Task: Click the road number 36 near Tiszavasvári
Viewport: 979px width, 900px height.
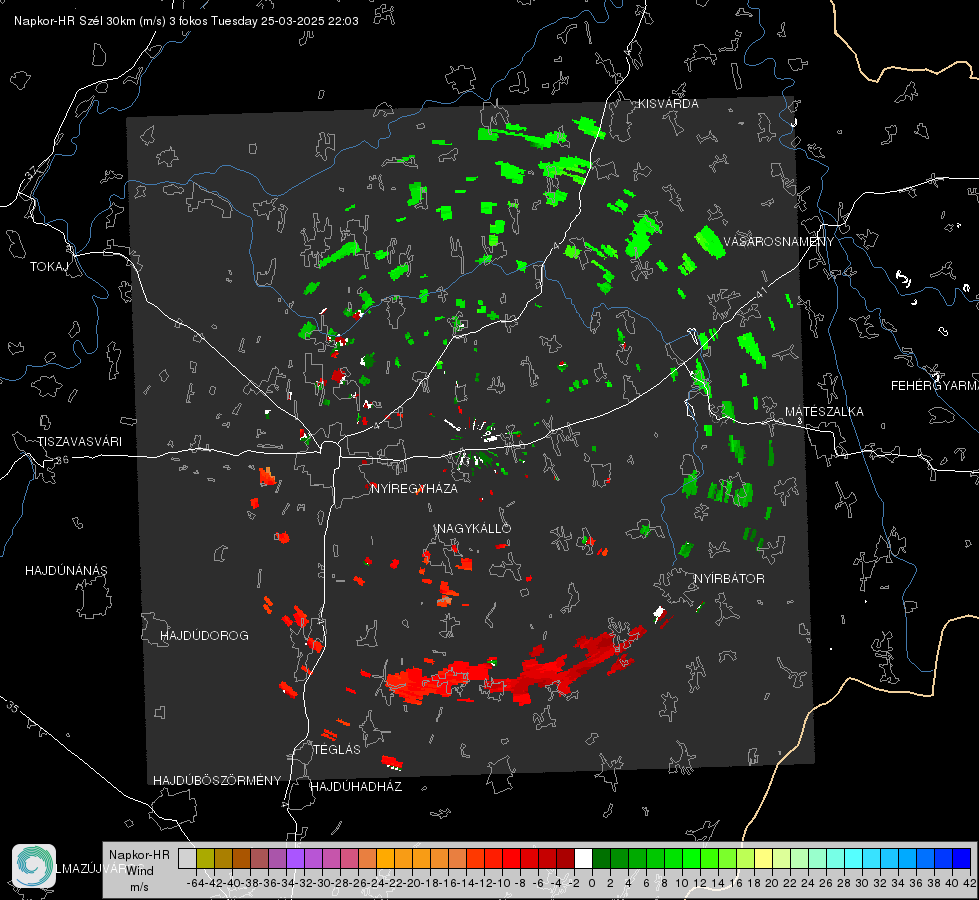Action: click(62, 460)
